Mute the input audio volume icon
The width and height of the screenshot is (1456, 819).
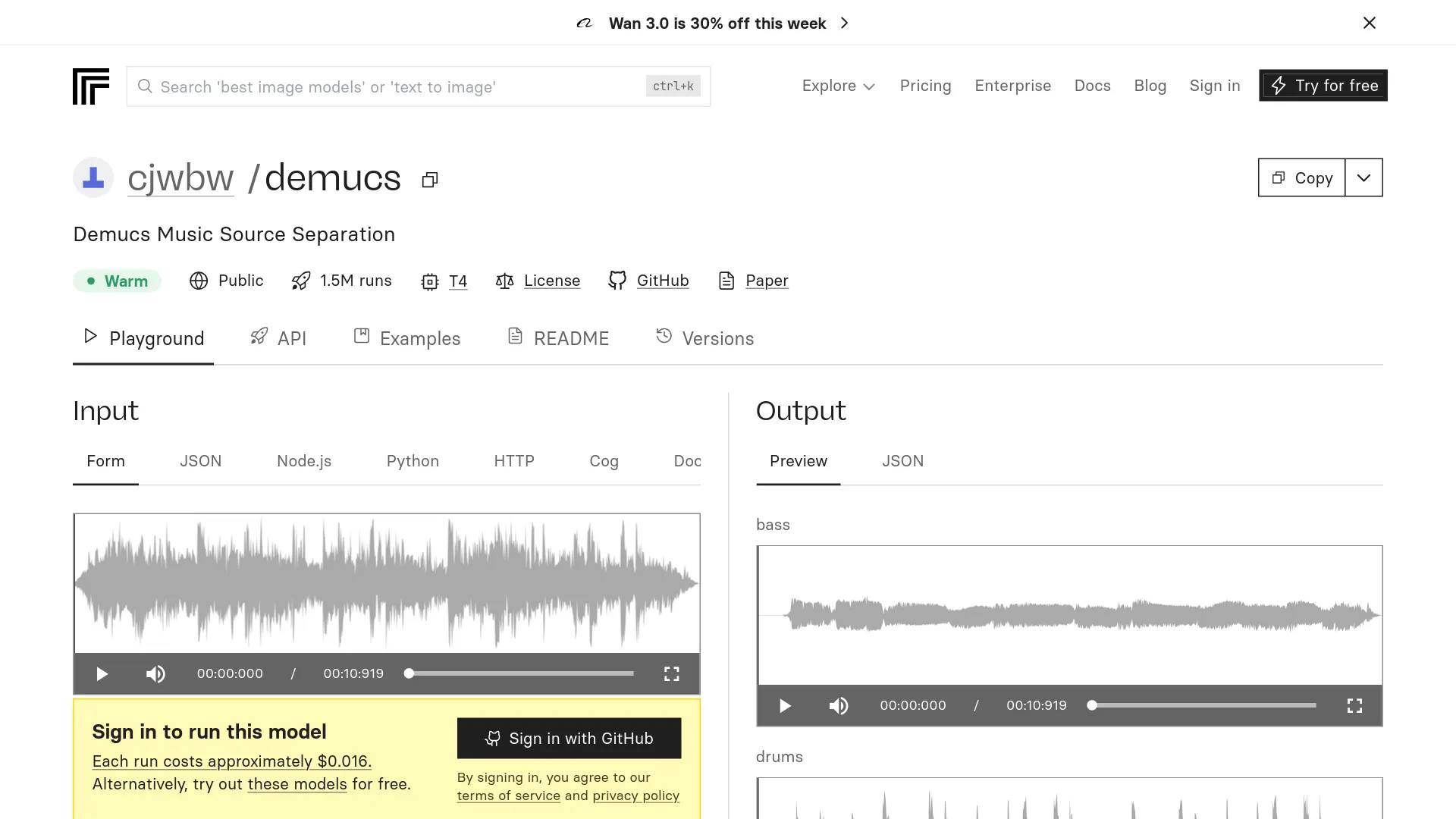click(155, 674)
